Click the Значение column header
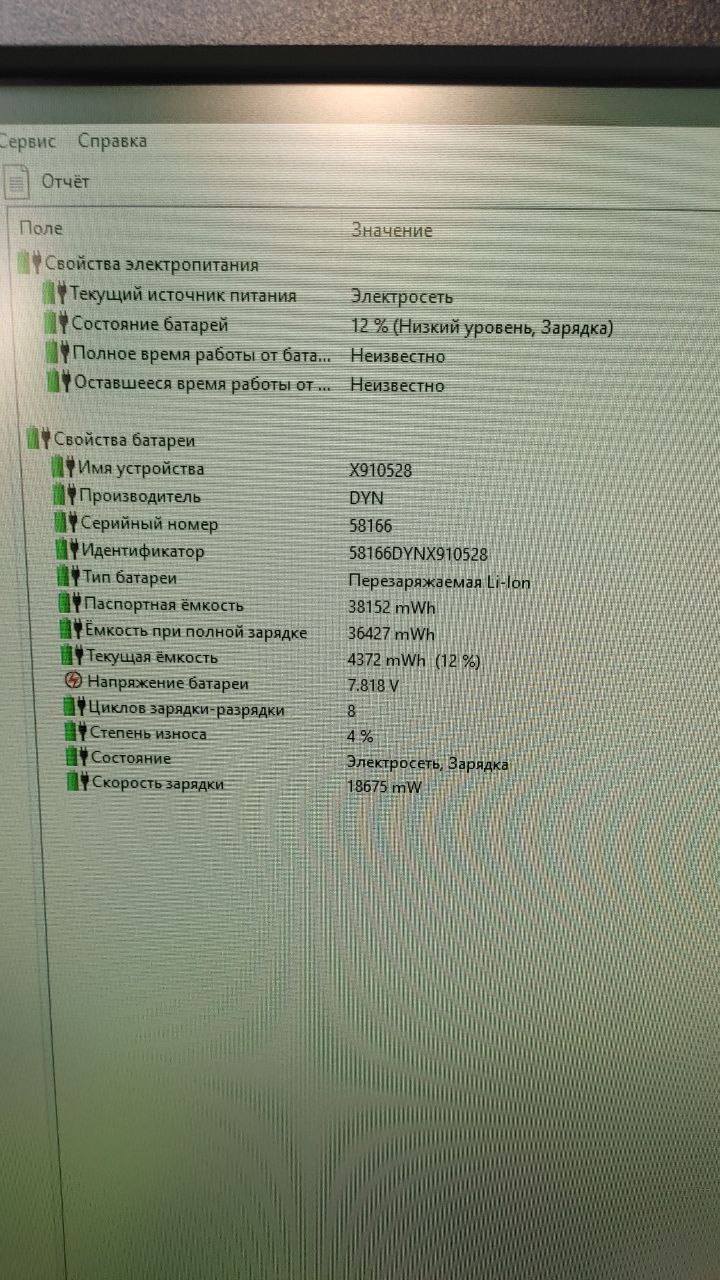Image resolution: width=720 pixels, height=1280 pixels. [391, 230]
